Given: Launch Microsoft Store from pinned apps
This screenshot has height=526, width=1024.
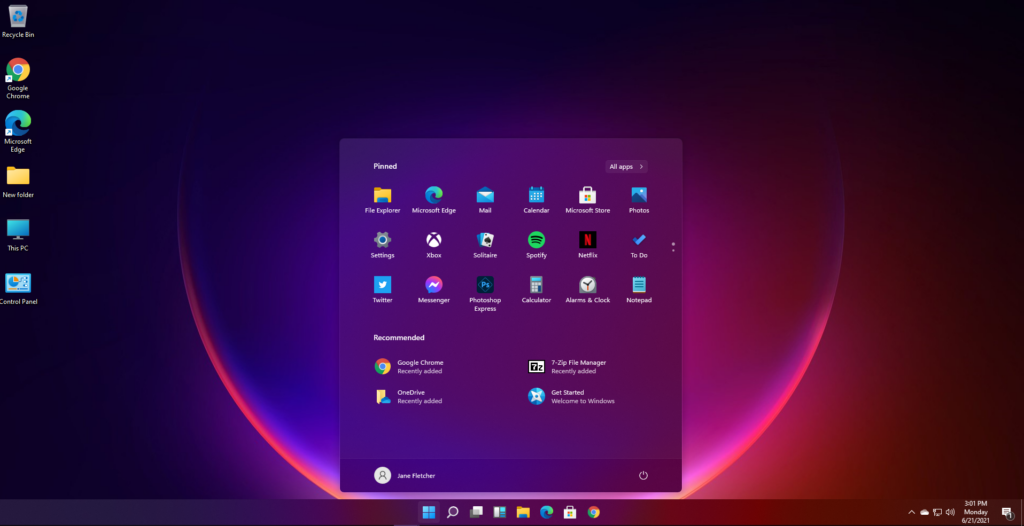Looking at the screenshot, I should [x=588, y=201].
